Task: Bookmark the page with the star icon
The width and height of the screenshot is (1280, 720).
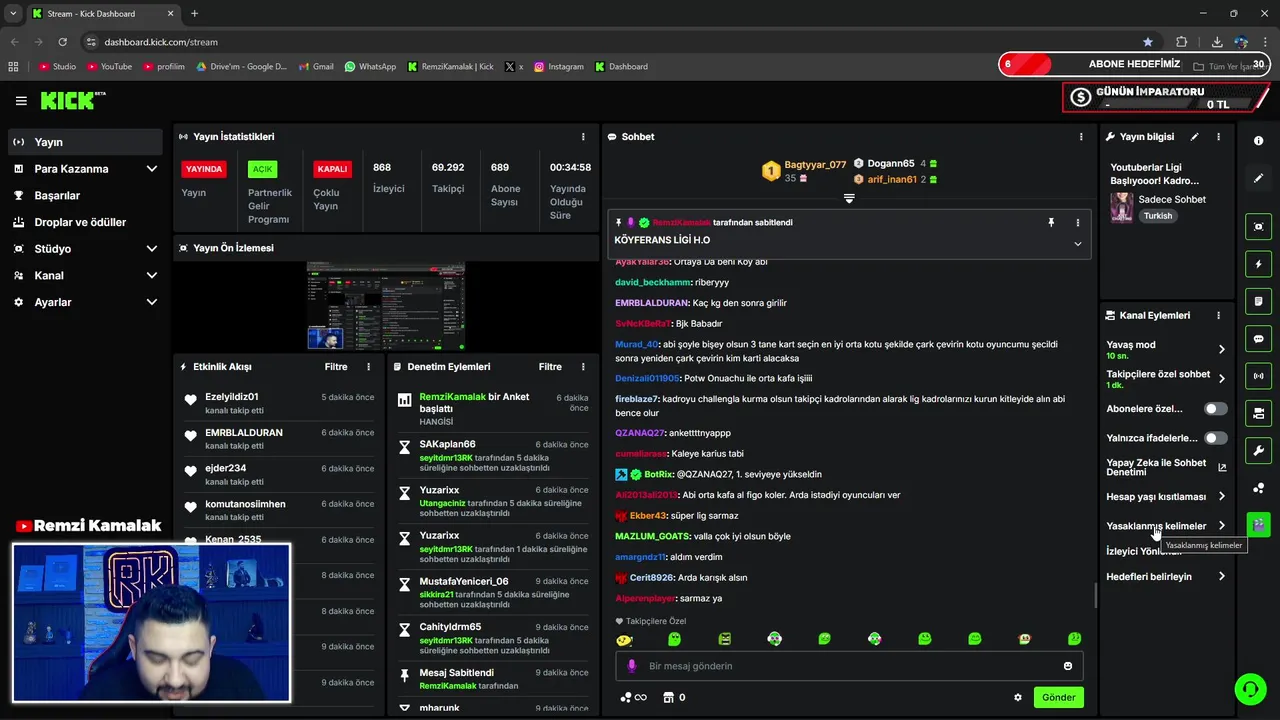Action: (x=1148, y=42)
